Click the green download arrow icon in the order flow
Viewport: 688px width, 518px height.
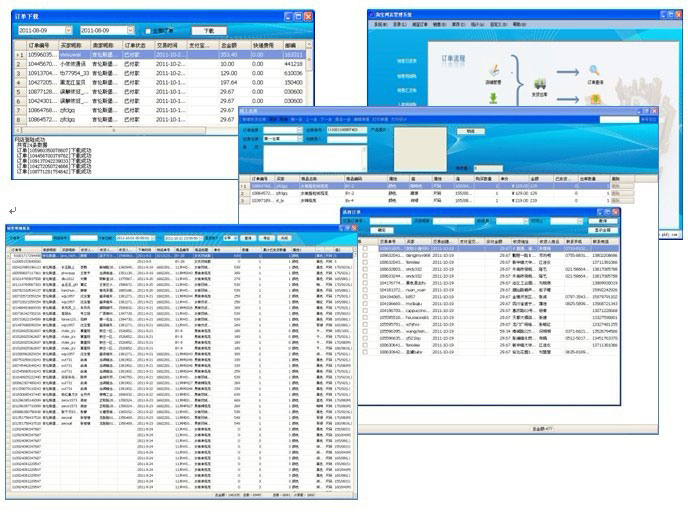[493, 98]
